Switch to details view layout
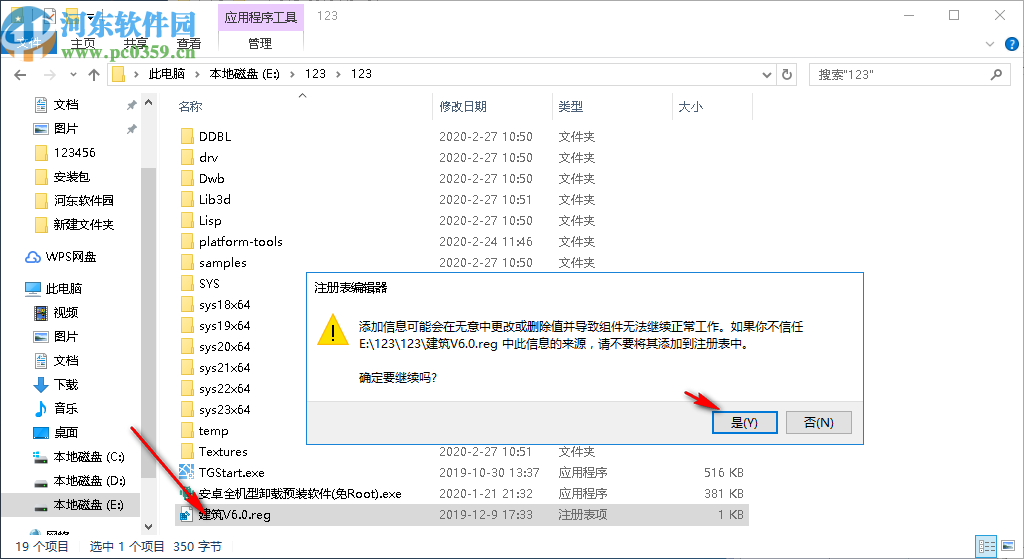Image resolution: width=1024 pixels, height=559 pixels. (986, 546)
